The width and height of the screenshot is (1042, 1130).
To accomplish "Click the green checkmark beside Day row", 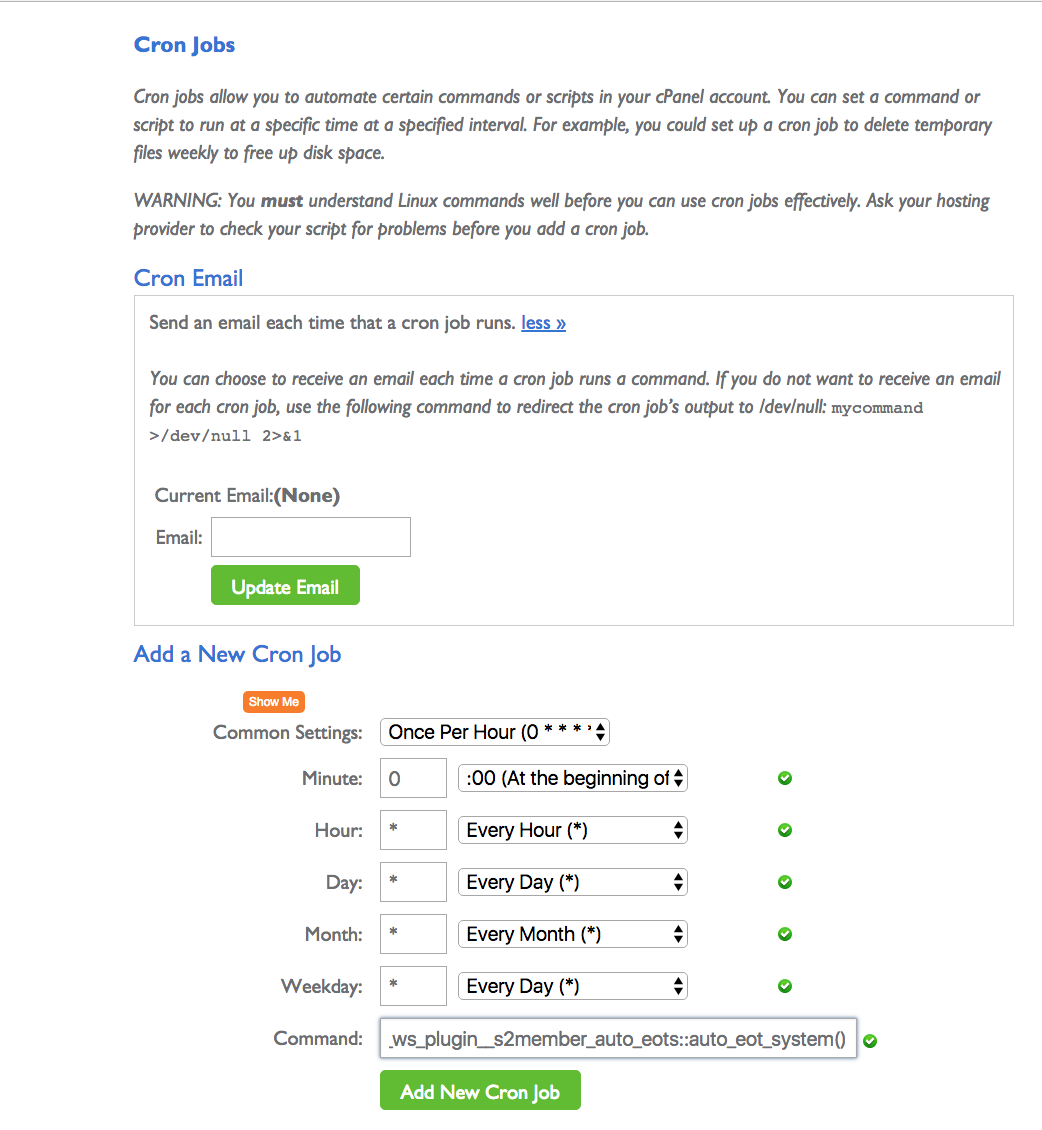I will [785, 882].
